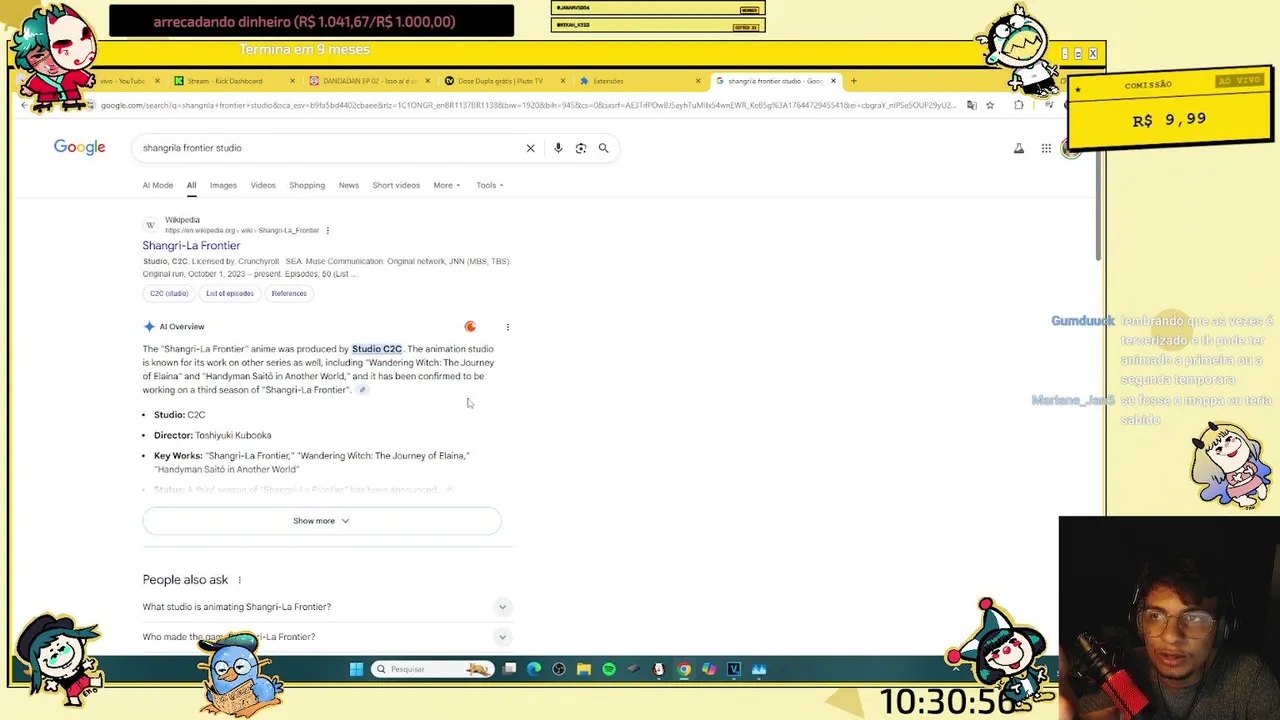Click the source link chip after overview paragraph
This screenshot has width=1280, height=720.
point(362,390)
